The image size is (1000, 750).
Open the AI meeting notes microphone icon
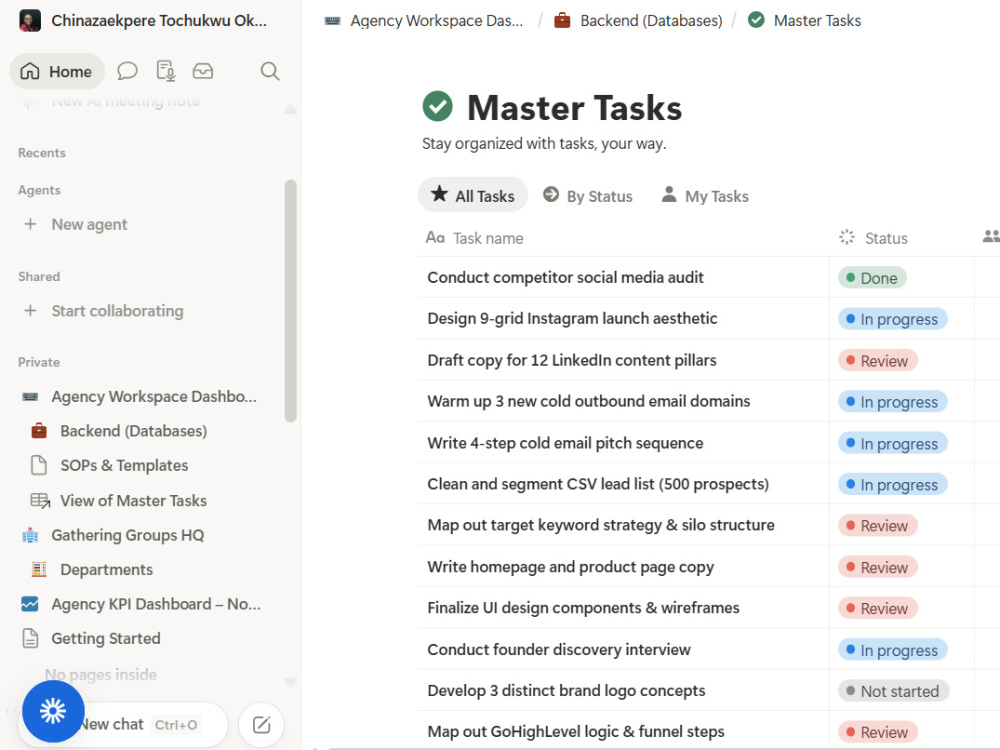tap(166, 71)
